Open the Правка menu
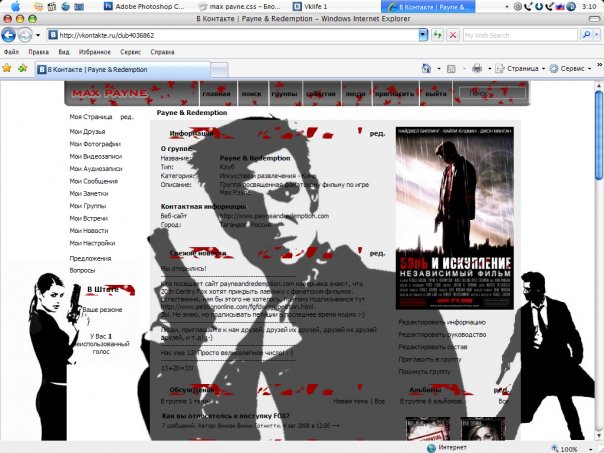 pyautogui.click(x=39, y=52)
